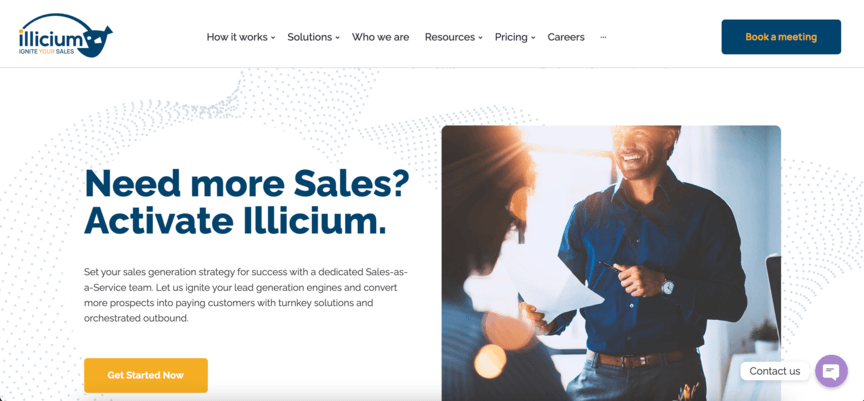Click the IGNITE YOUR SALES tagline
This screenshot has width=864, height=401.
46,51
